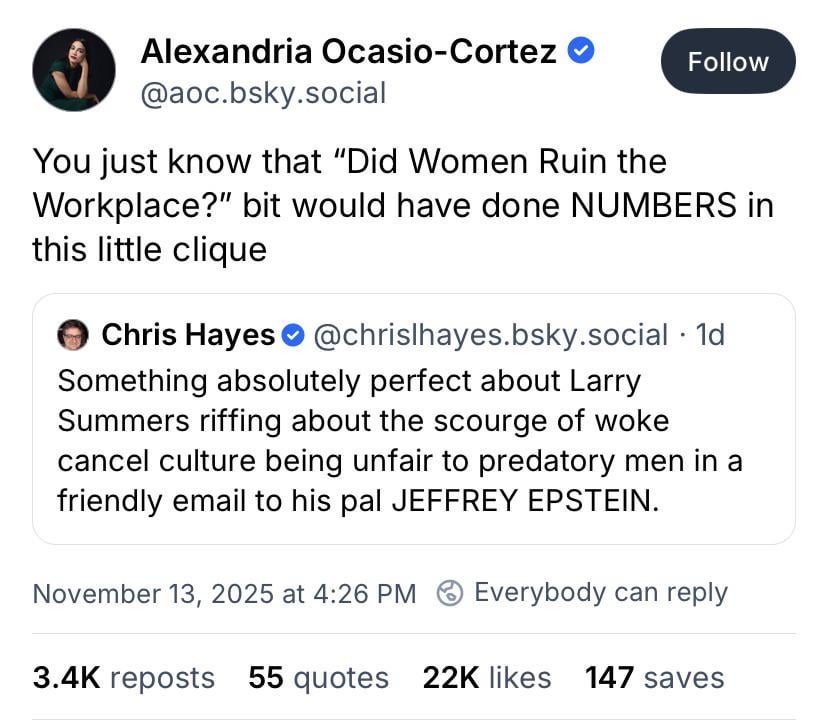View the 22K likes list
Image resolution: width=828 pixels, height=722 pixels.
pos(486,678)
